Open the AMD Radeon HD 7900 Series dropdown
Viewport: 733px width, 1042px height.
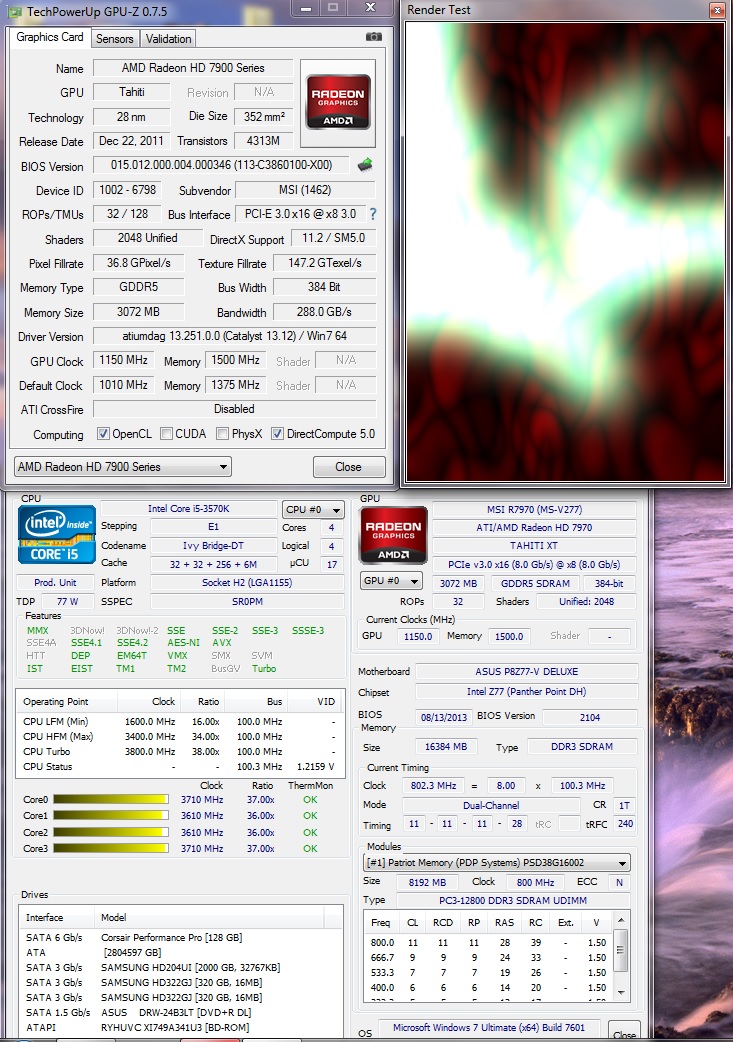pyautogui.click(x=123, y=467)
